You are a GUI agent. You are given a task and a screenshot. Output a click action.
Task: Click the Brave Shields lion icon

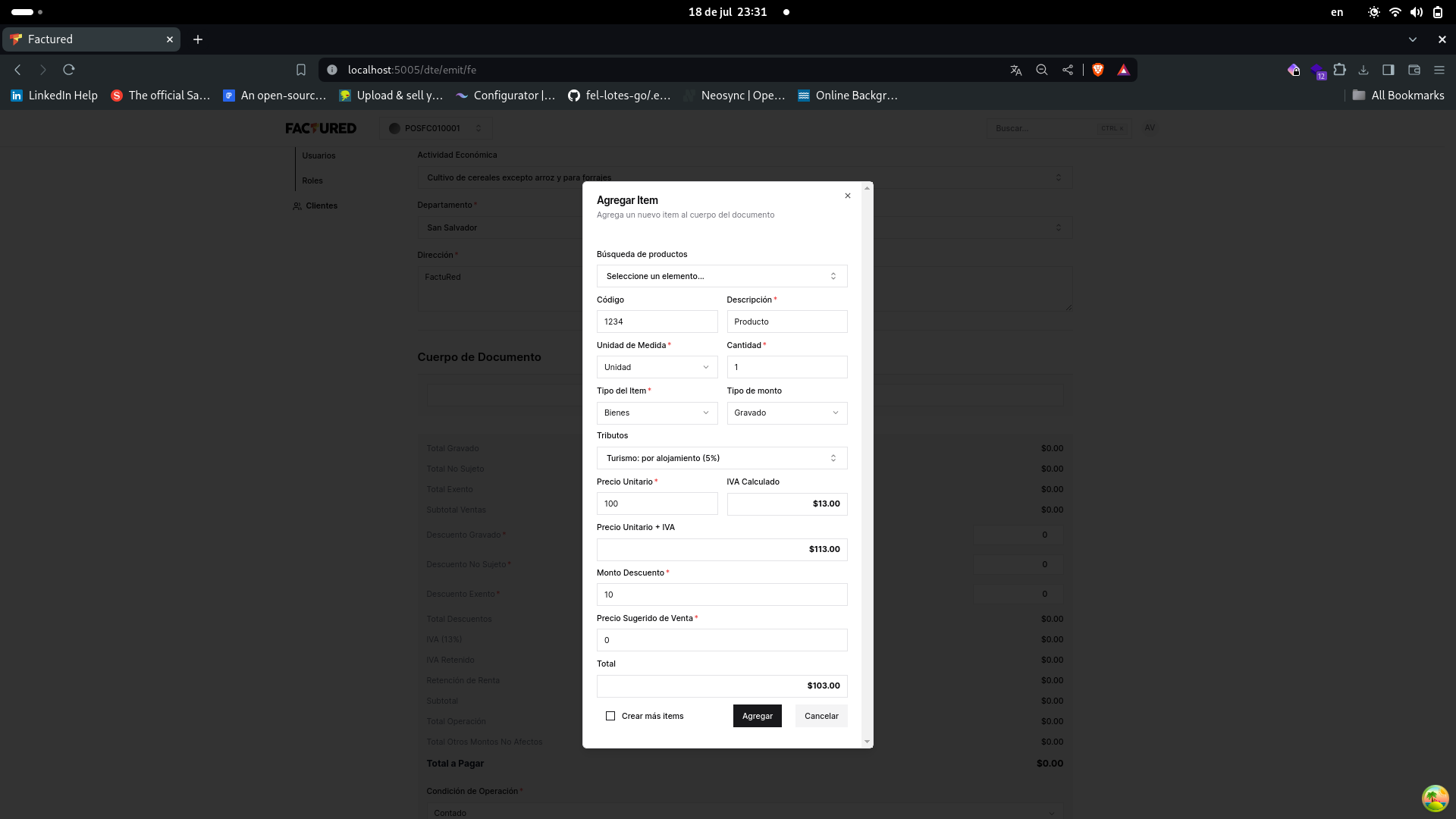pos(1097,70)
